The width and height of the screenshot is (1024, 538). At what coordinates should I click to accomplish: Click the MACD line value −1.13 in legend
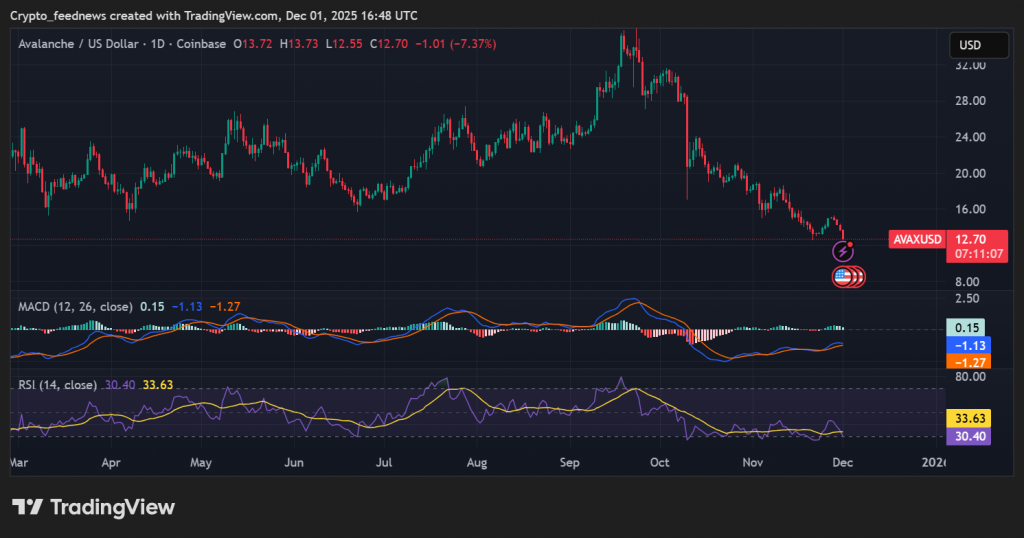pos(187,306)
